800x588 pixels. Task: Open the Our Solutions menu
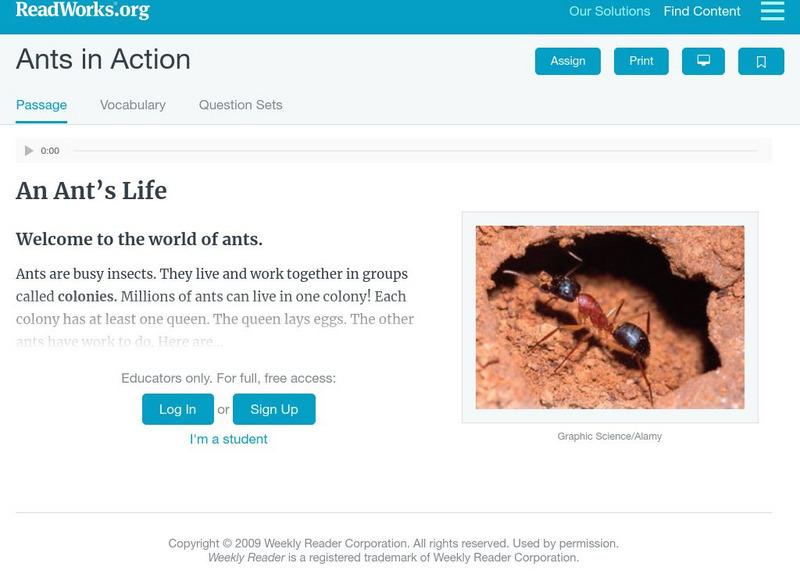608,11
